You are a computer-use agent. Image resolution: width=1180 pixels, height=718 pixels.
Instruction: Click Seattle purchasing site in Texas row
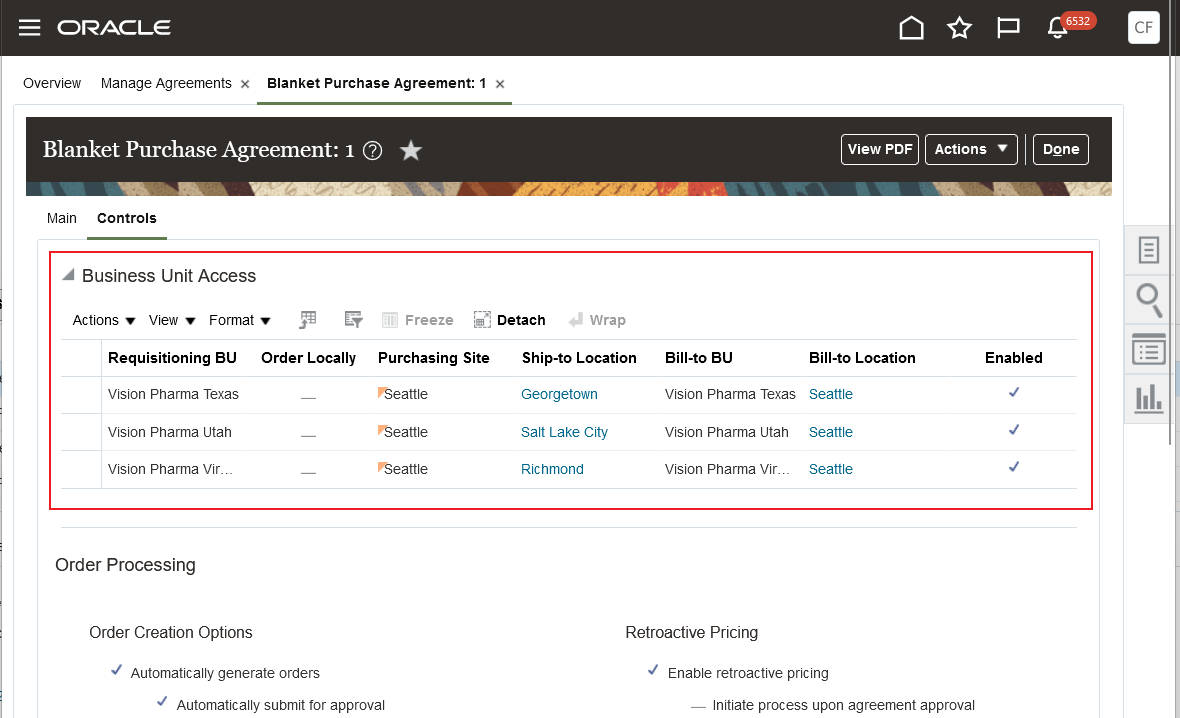(x=406, y=394)
